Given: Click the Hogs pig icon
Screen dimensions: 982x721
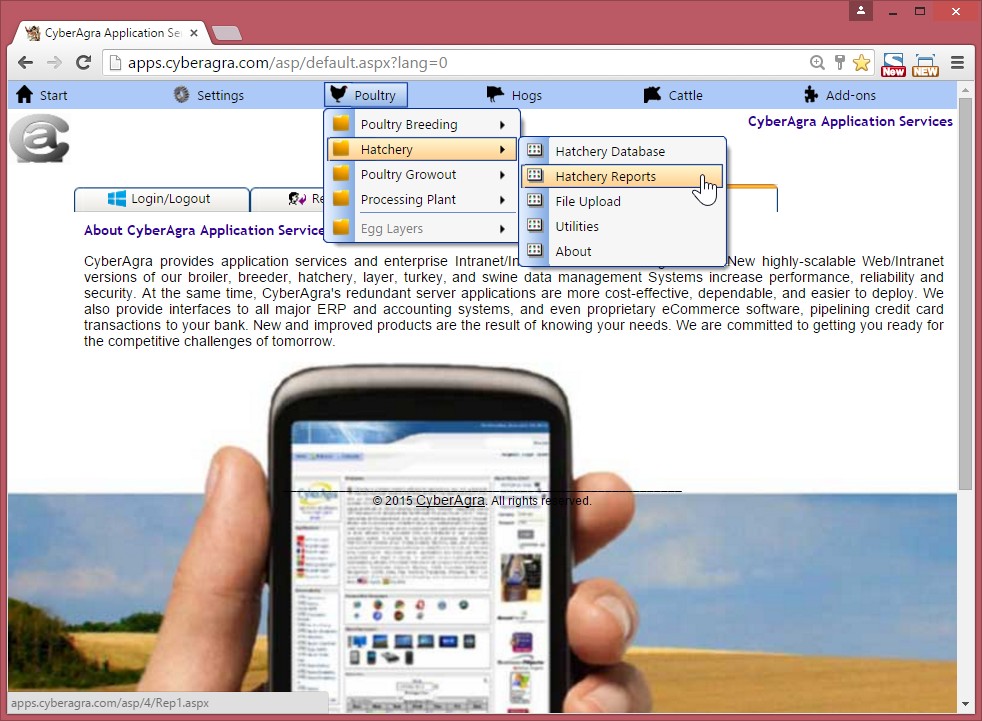Looking at the screenshot, I should [x=495, y=95].
